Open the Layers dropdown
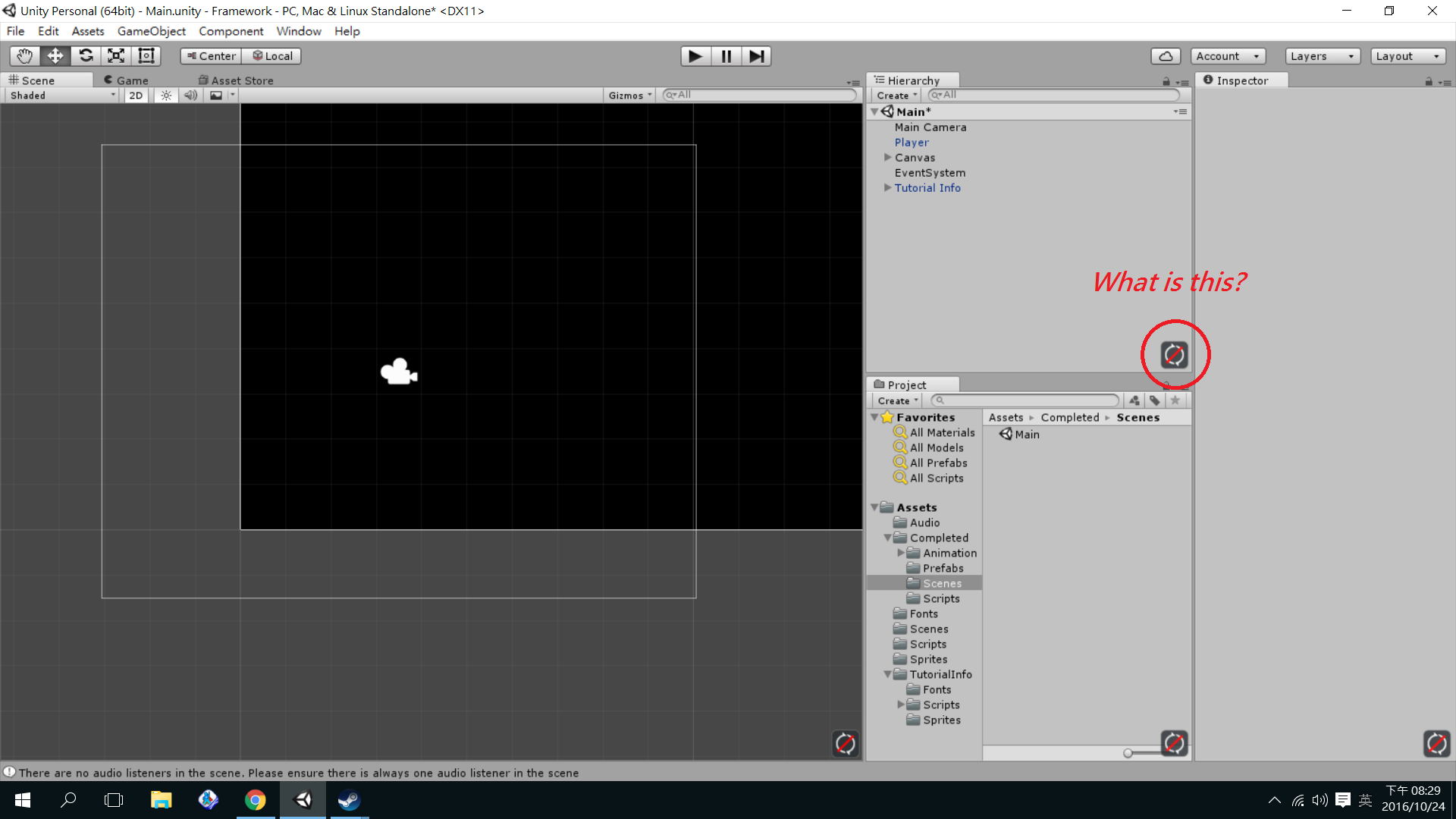The image size is (1456, 819). pyautogui.click(x=1323, y=56)
